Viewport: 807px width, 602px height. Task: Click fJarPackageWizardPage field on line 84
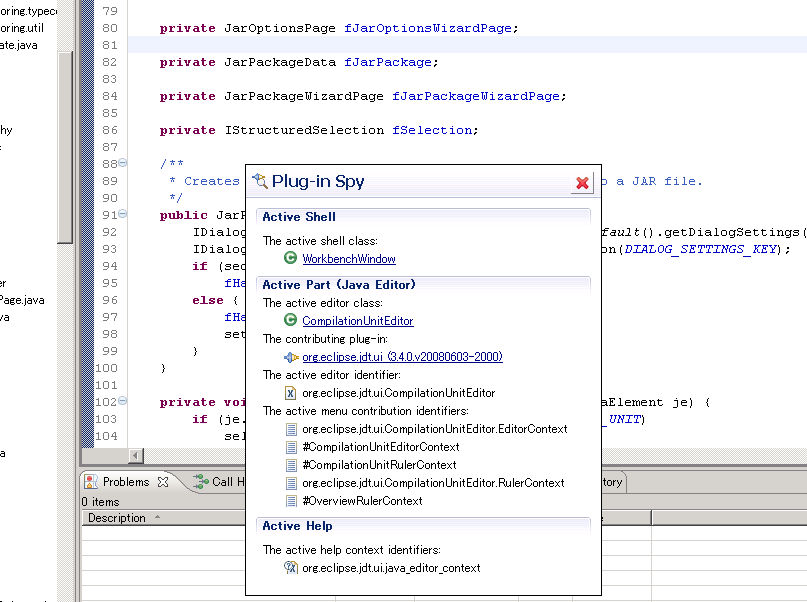[x=476, y=96]
